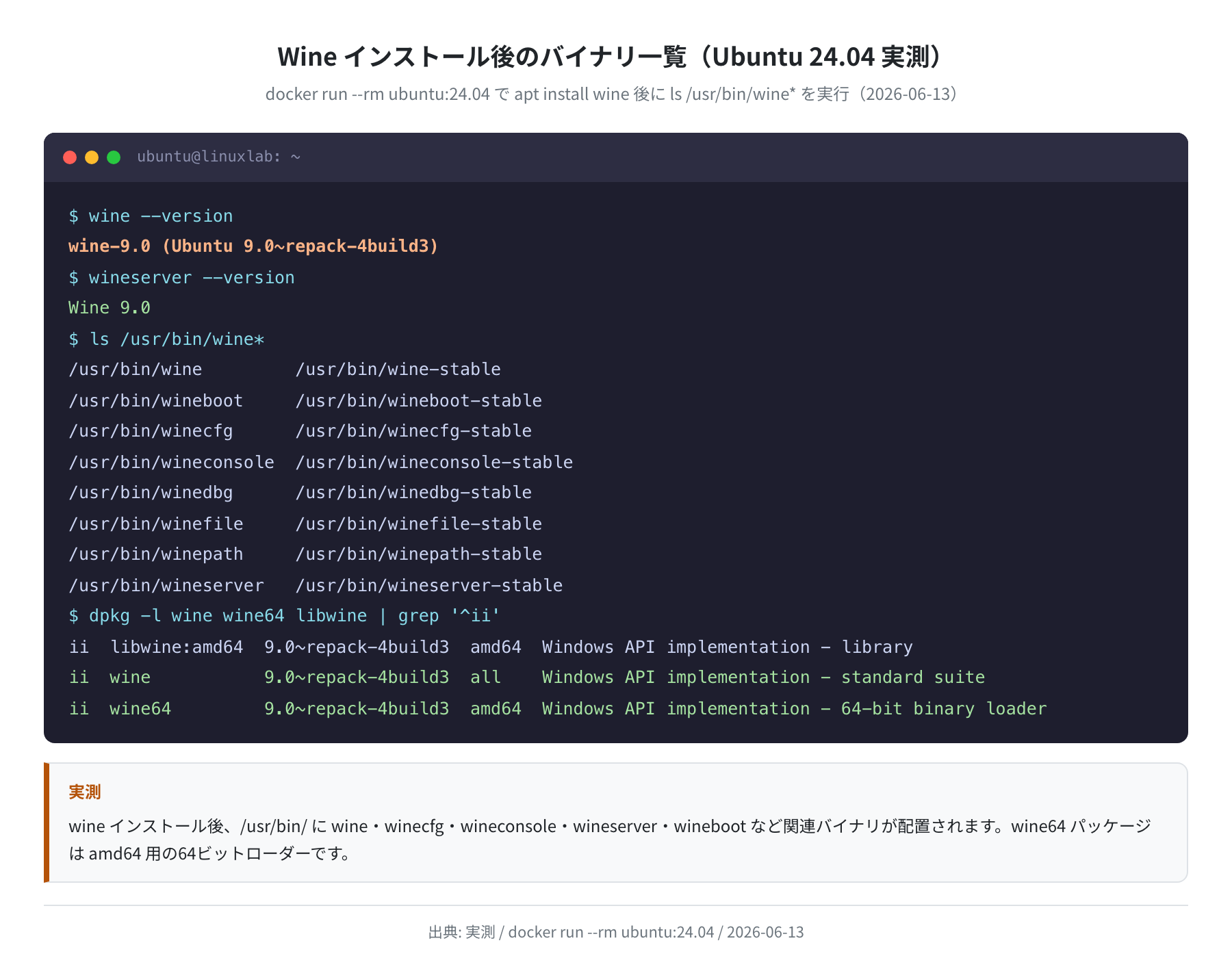
Task: Click 'Windows API implementation - library' description
Action: click(x=728, y=647)
